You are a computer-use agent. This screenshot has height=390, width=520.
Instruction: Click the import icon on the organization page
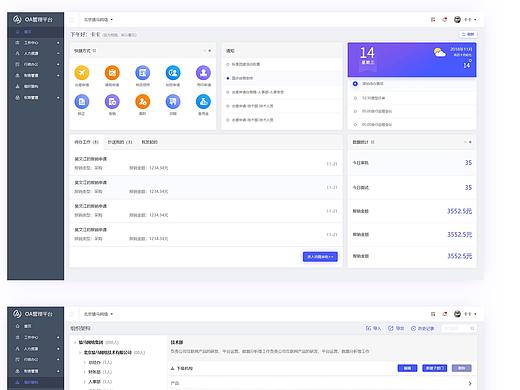pos(368,328)
